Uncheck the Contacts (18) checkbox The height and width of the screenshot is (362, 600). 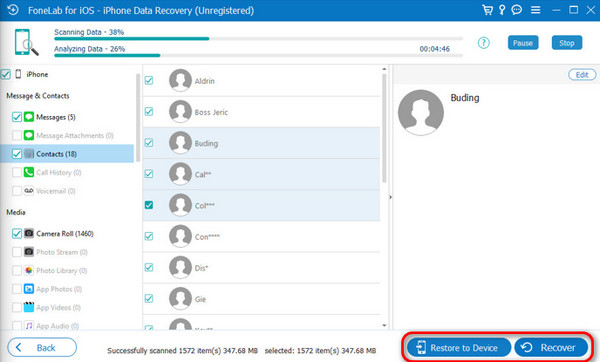(x=17, y=154)
